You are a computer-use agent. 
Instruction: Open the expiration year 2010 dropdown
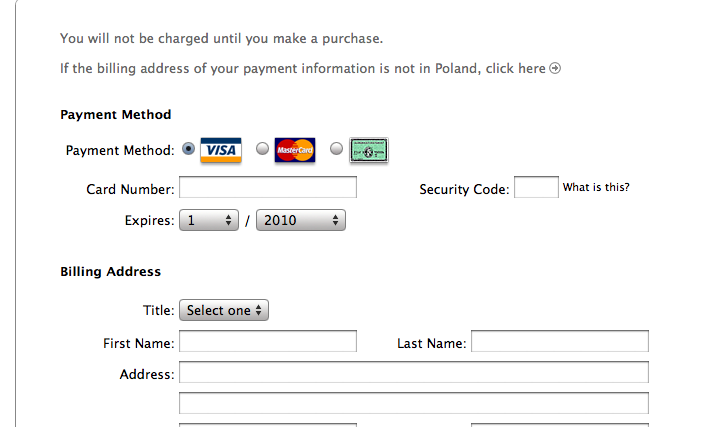click(x=301, y=220)
